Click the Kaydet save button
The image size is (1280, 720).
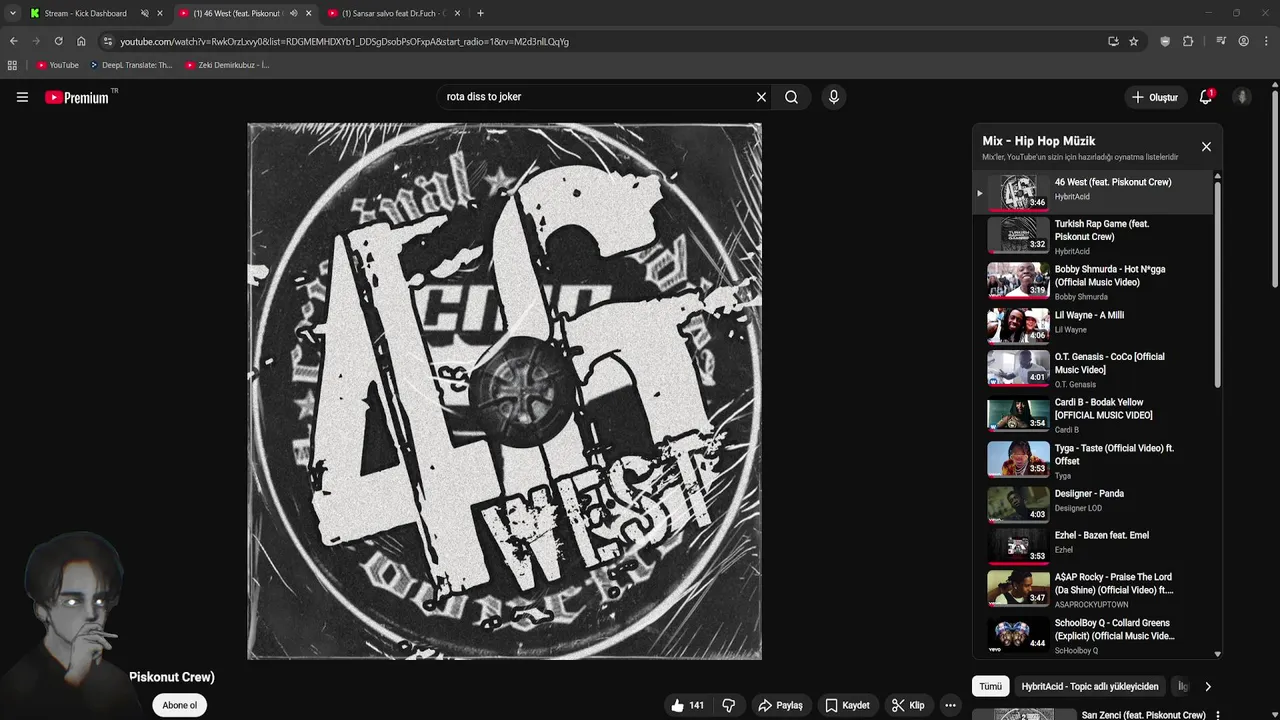847,705
